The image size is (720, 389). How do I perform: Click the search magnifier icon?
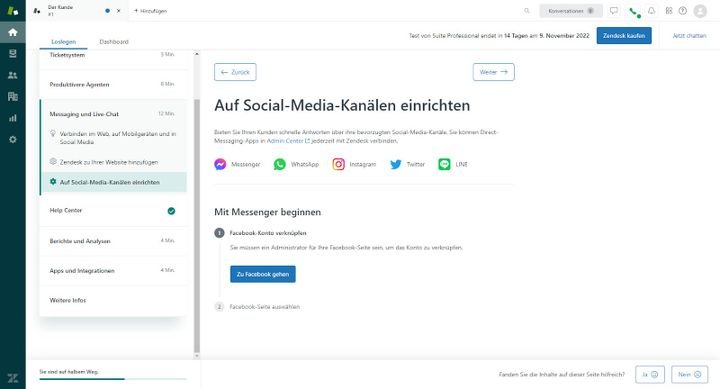[527, 11]
